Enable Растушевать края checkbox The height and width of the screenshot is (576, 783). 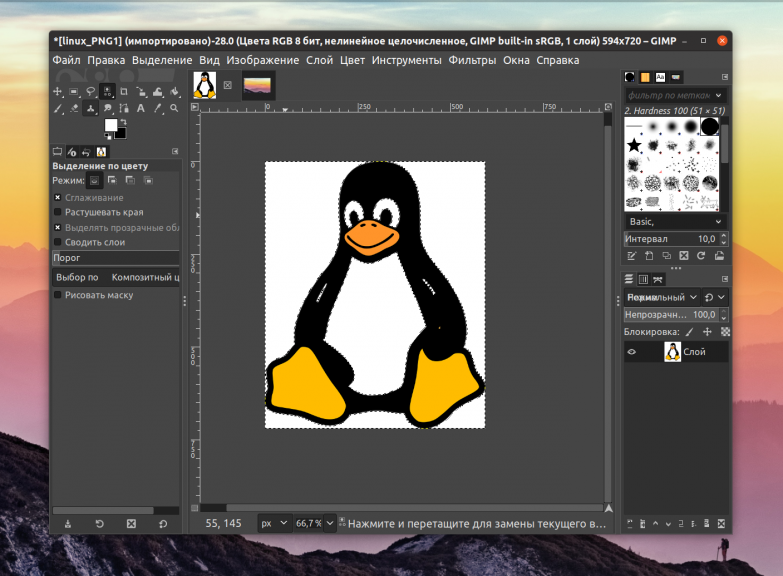[x=57, y=212]
